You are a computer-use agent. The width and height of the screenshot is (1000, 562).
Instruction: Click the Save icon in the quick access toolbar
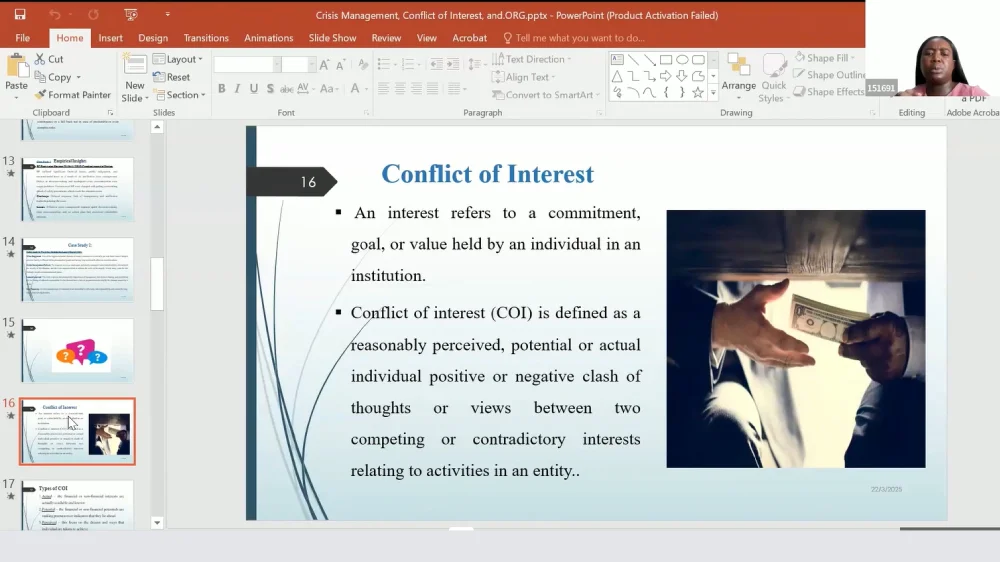20,15
